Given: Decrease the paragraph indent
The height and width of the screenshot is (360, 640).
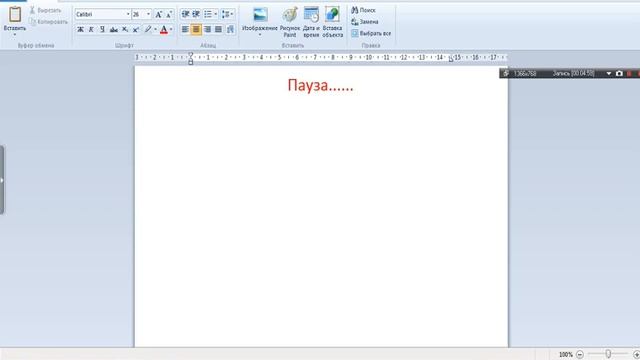Looking at the screenshot, I should [185, 14].
